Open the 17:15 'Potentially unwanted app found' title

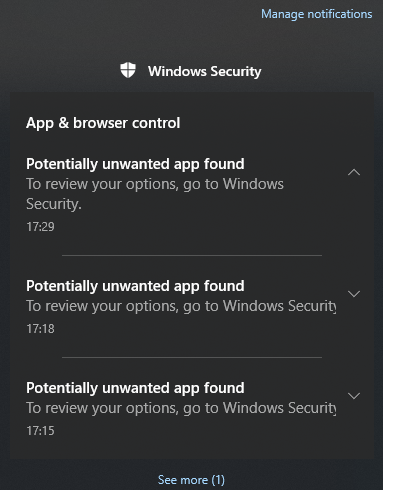coord(135,388)
